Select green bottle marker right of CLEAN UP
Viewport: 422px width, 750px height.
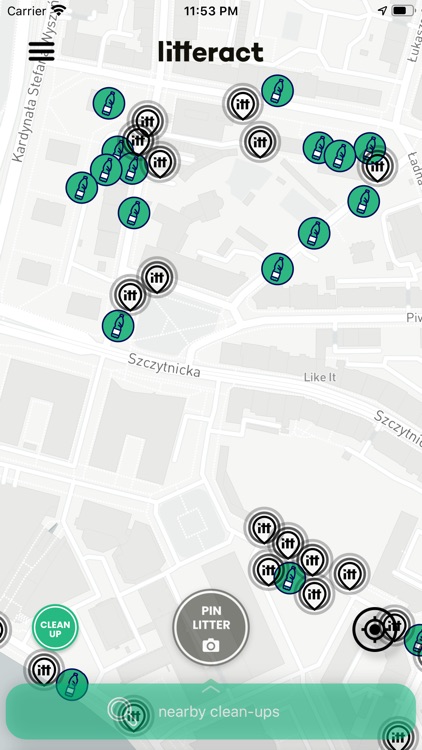tap(72, 684)
